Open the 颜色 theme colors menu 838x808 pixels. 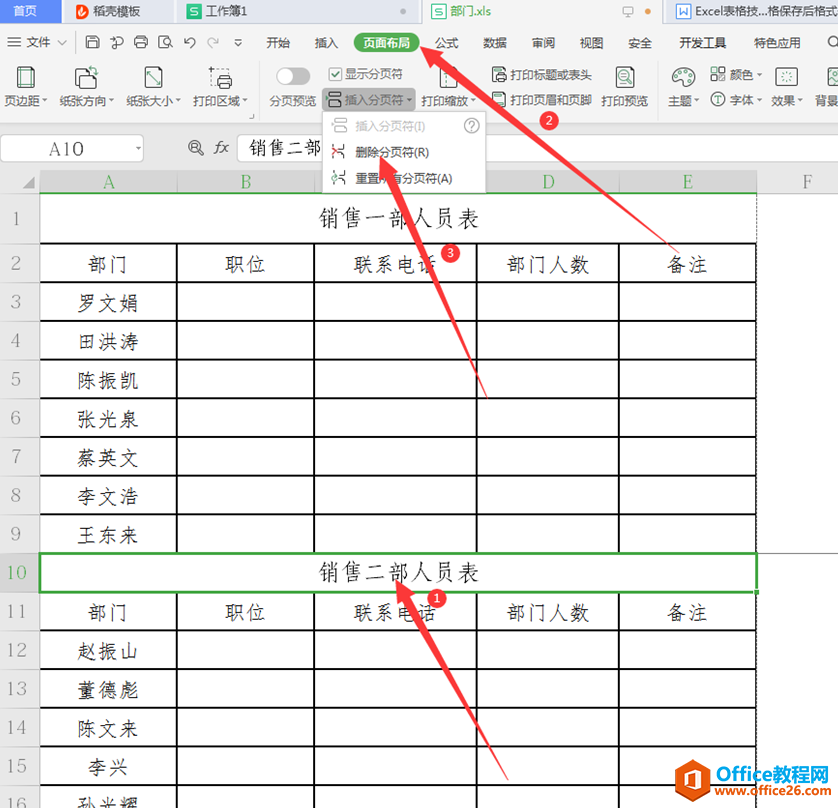[736, 74]
